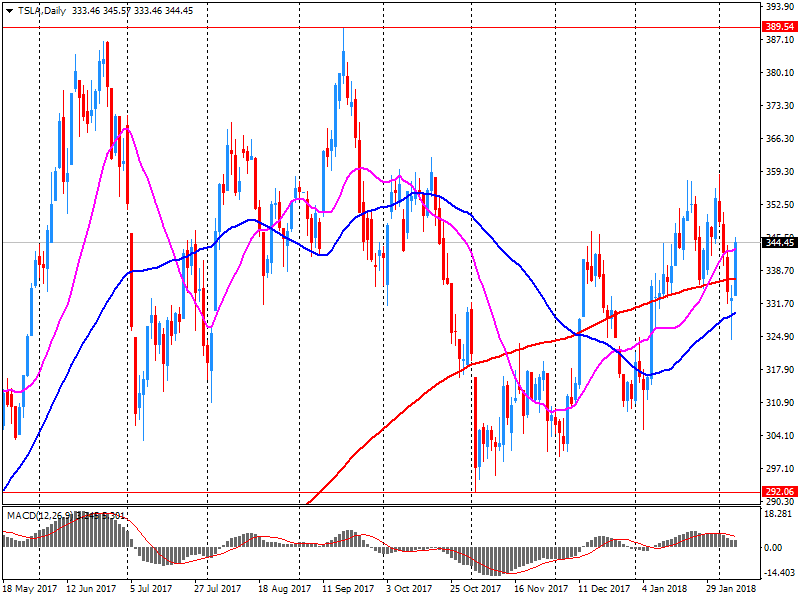Click the 317.90 price scale value
Image resolution: width=800 pixels, height=600 pixels.
[781, 369]
